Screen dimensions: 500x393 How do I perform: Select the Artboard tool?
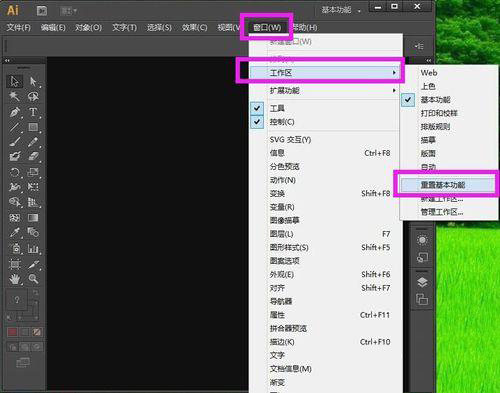pos(14,264)
